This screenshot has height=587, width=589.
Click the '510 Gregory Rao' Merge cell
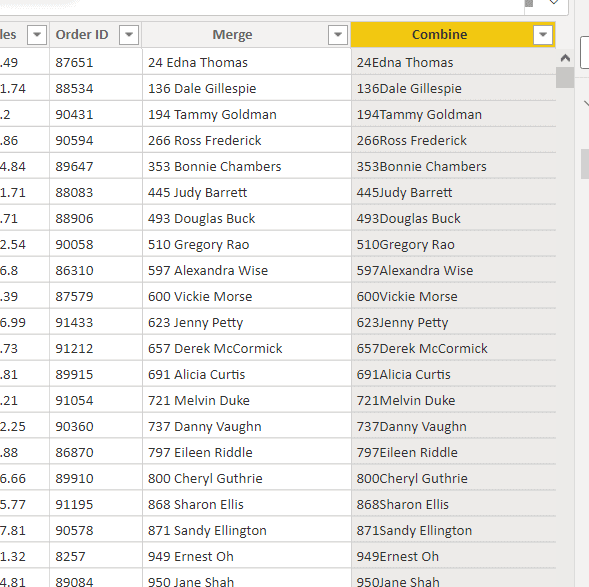[246, 244]
